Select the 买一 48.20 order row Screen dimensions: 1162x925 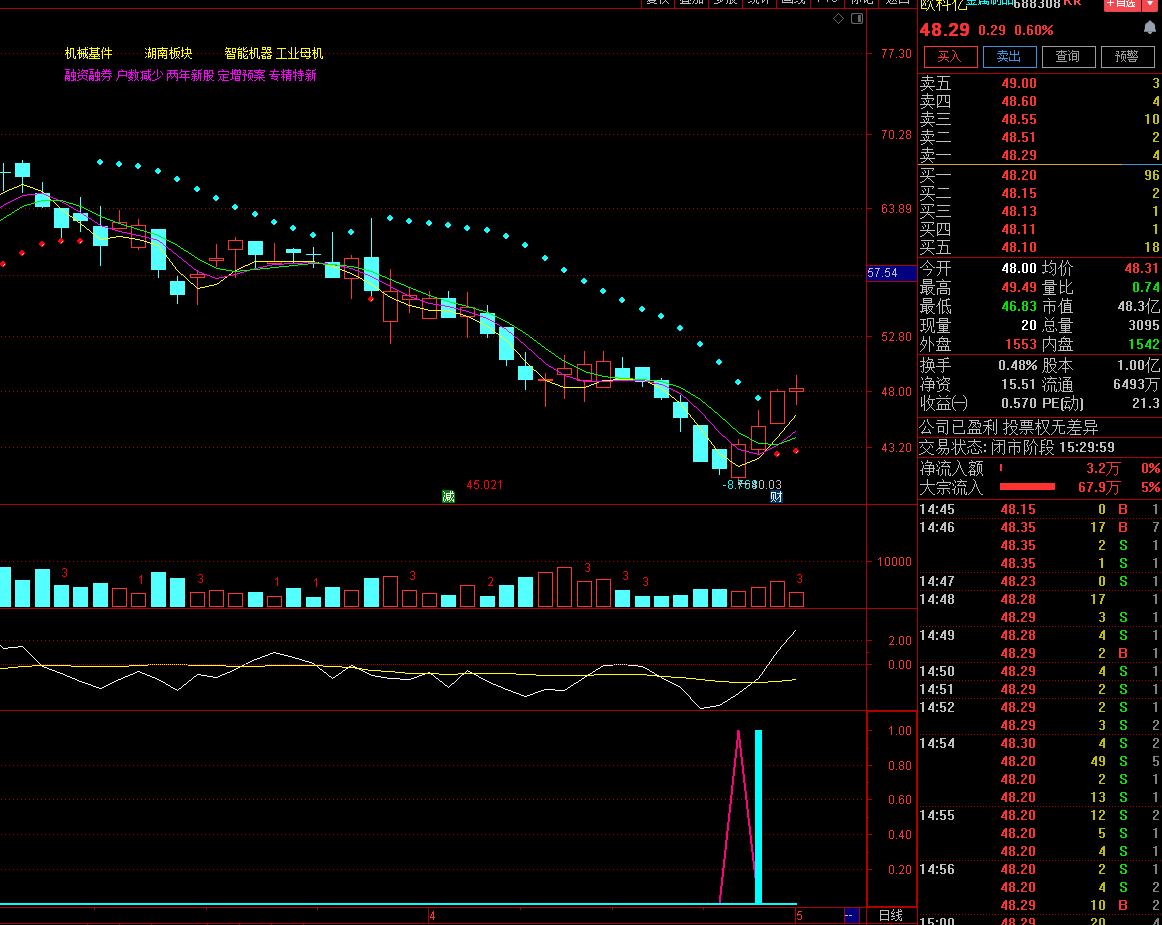(x=1040, y=176)
